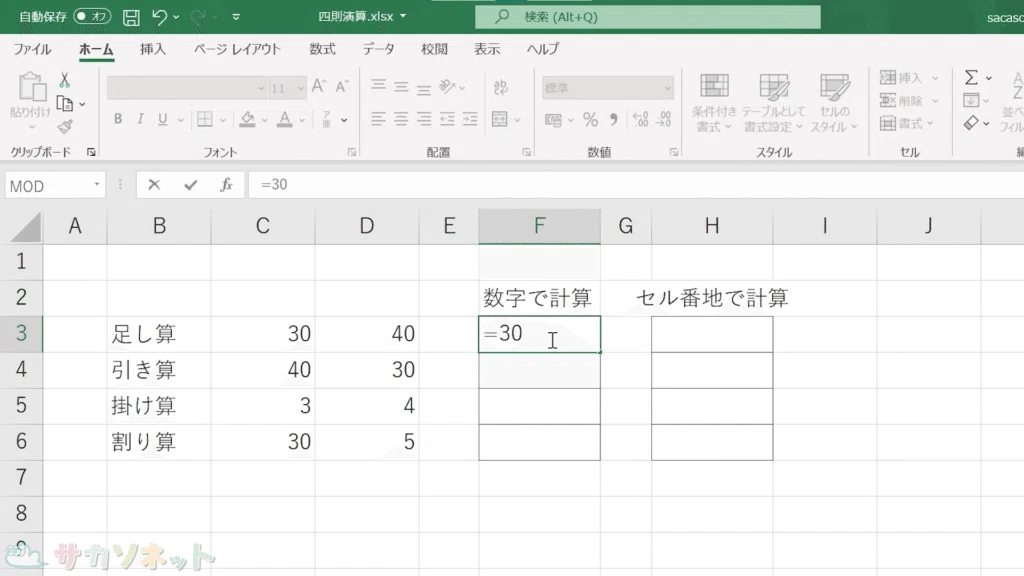Open the Font Color dropdown arrow
This screenshot has height=576, width=1024.
(302, 120)
